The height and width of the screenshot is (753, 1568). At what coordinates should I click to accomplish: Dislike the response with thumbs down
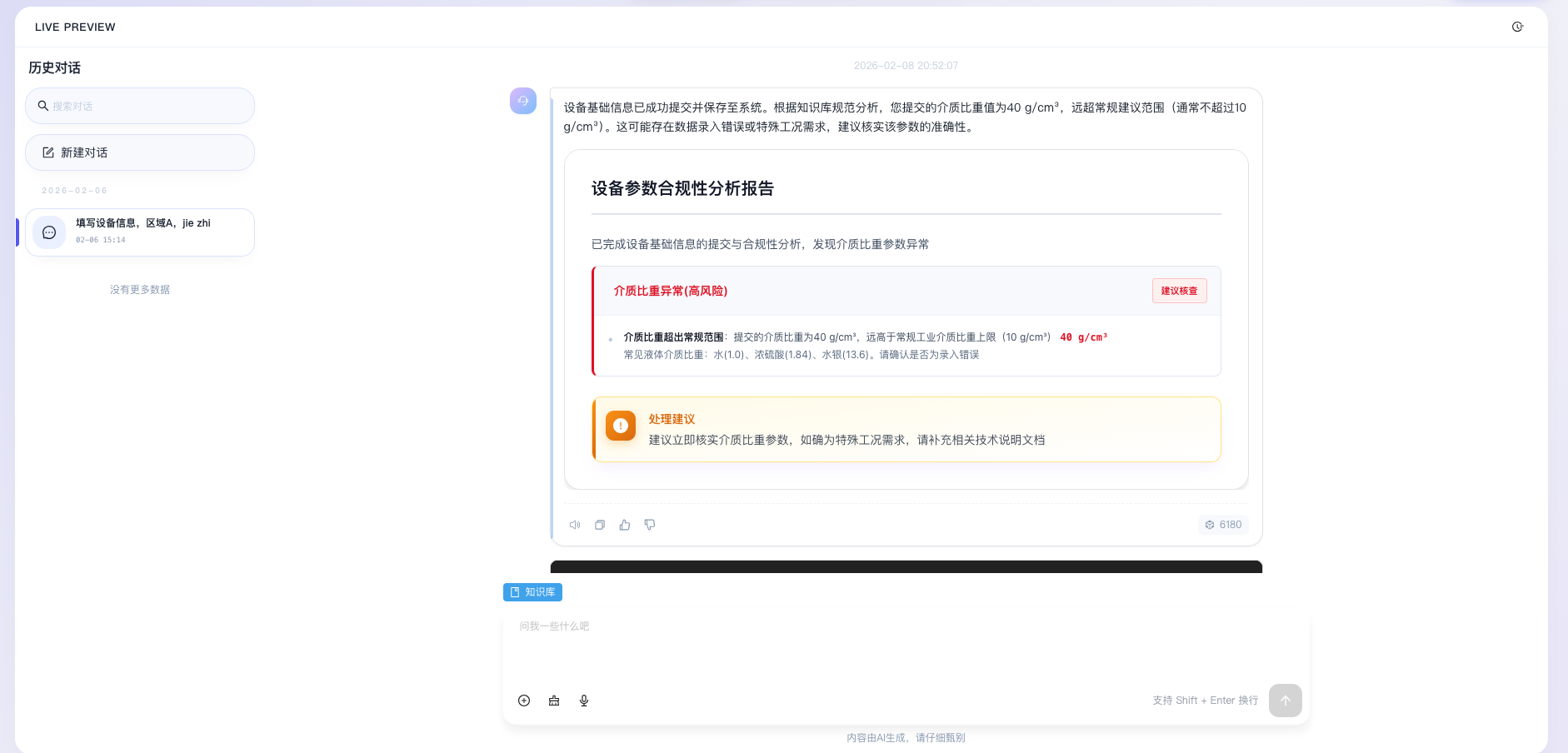pos(650,525)
